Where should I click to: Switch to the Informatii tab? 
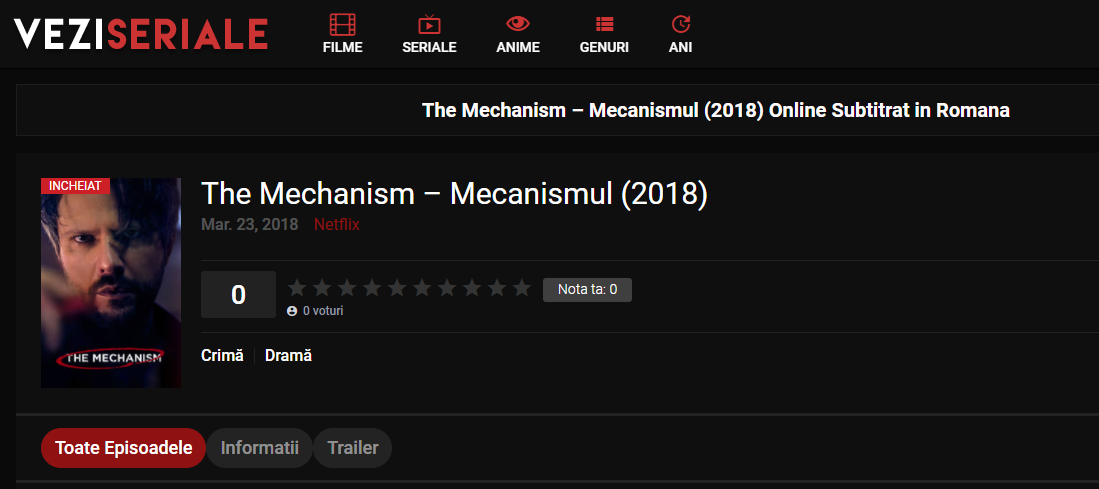click(260, 448)
